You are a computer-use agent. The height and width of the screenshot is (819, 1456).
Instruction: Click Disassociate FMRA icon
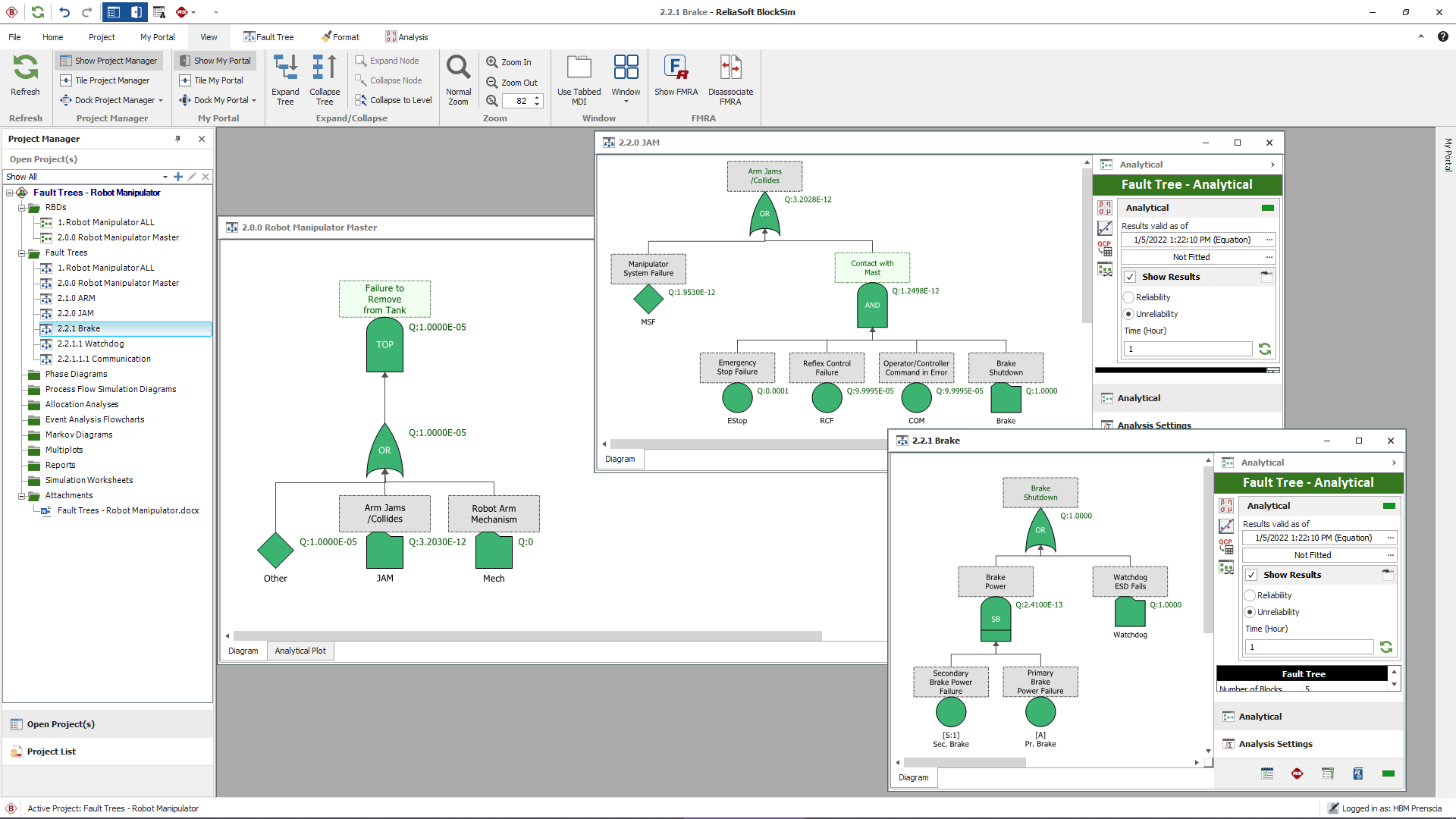(730, 67)
